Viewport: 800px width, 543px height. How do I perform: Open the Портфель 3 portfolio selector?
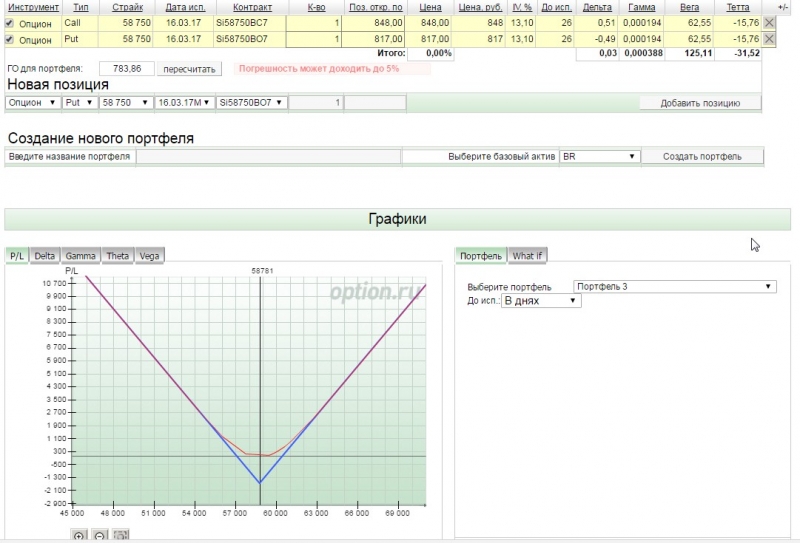[674, 286]
